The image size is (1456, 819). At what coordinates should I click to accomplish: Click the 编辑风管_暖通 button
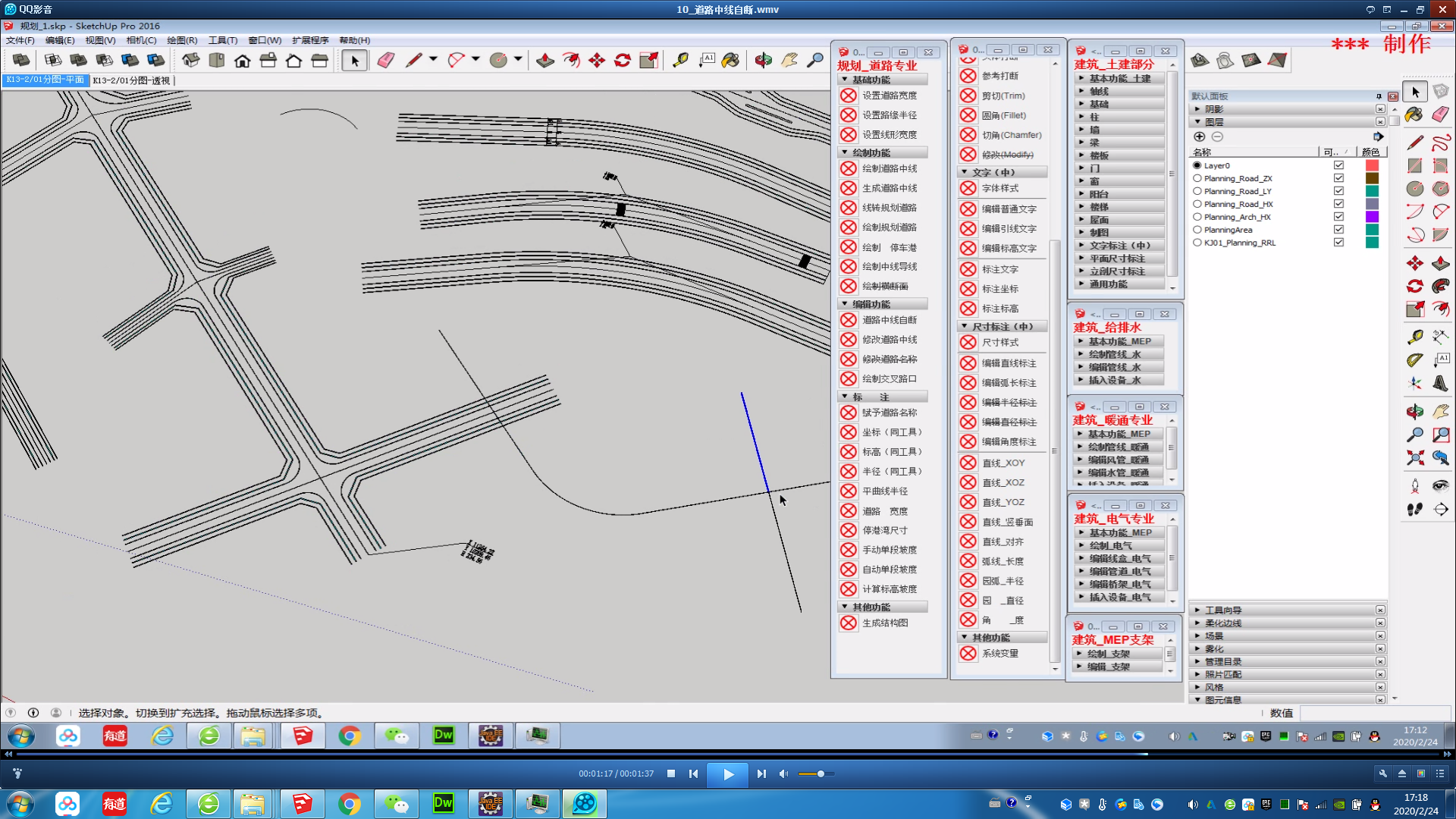[1119, 460]
